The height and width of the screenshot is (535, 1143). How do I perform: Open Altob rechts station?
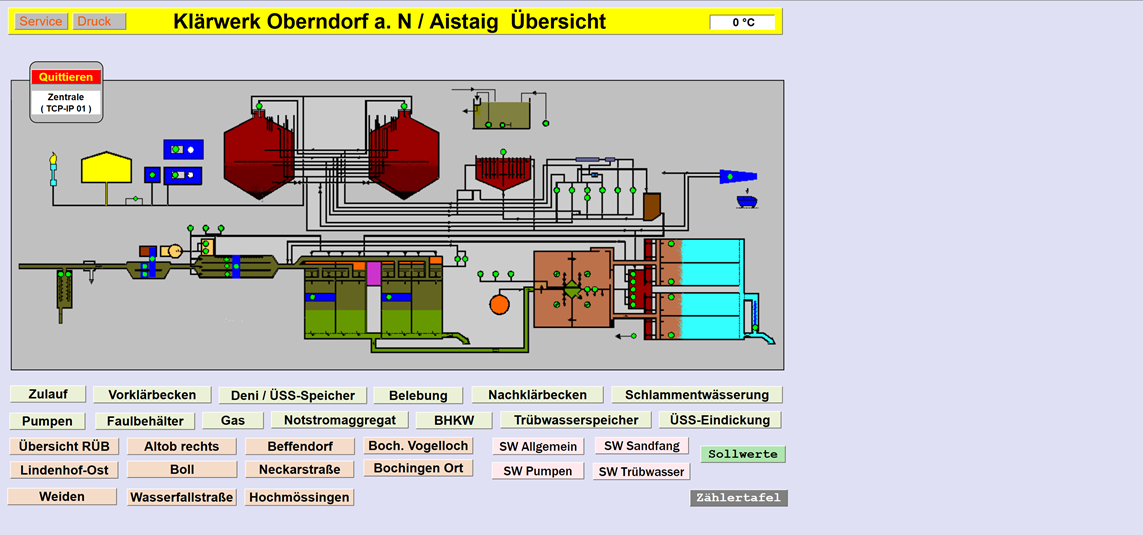pos(182,446)
